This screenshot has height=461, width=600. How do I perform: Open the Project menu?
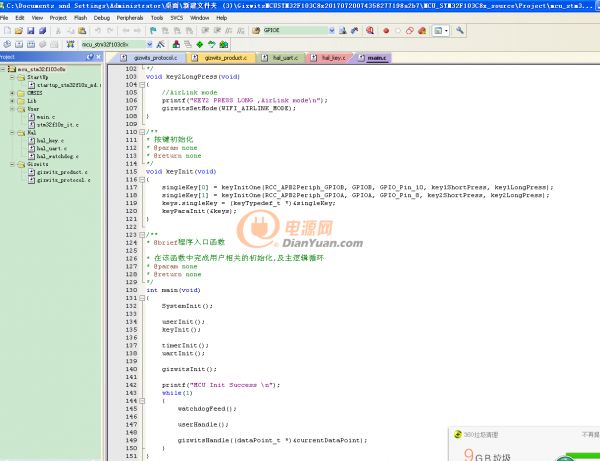click(x=58, y=18)
